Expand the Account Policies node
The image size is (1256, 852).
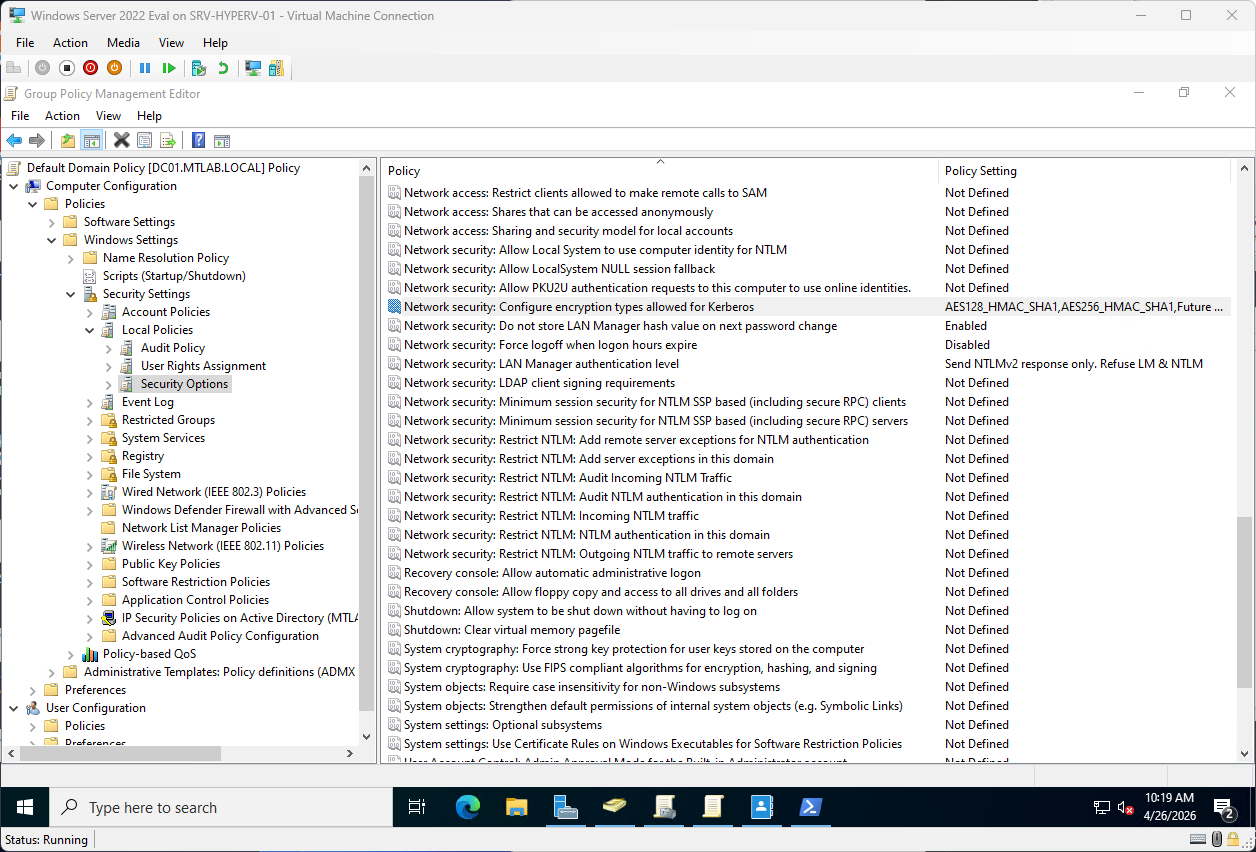pyautogui.click(x=90, y=312)
